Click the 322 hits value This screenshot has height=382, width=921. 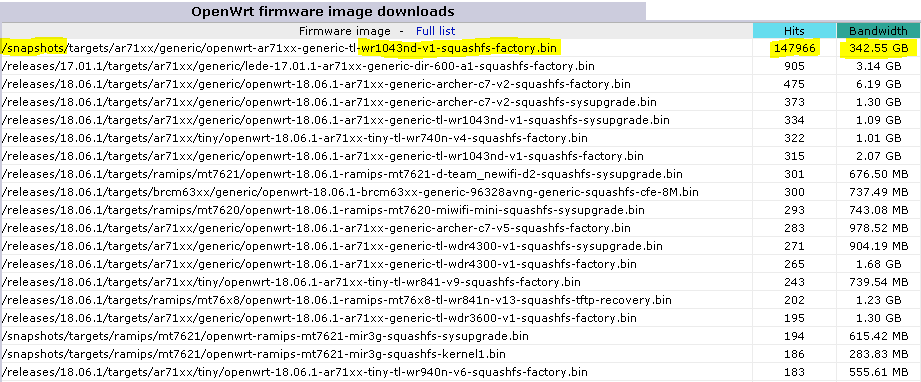pos(794,138)
